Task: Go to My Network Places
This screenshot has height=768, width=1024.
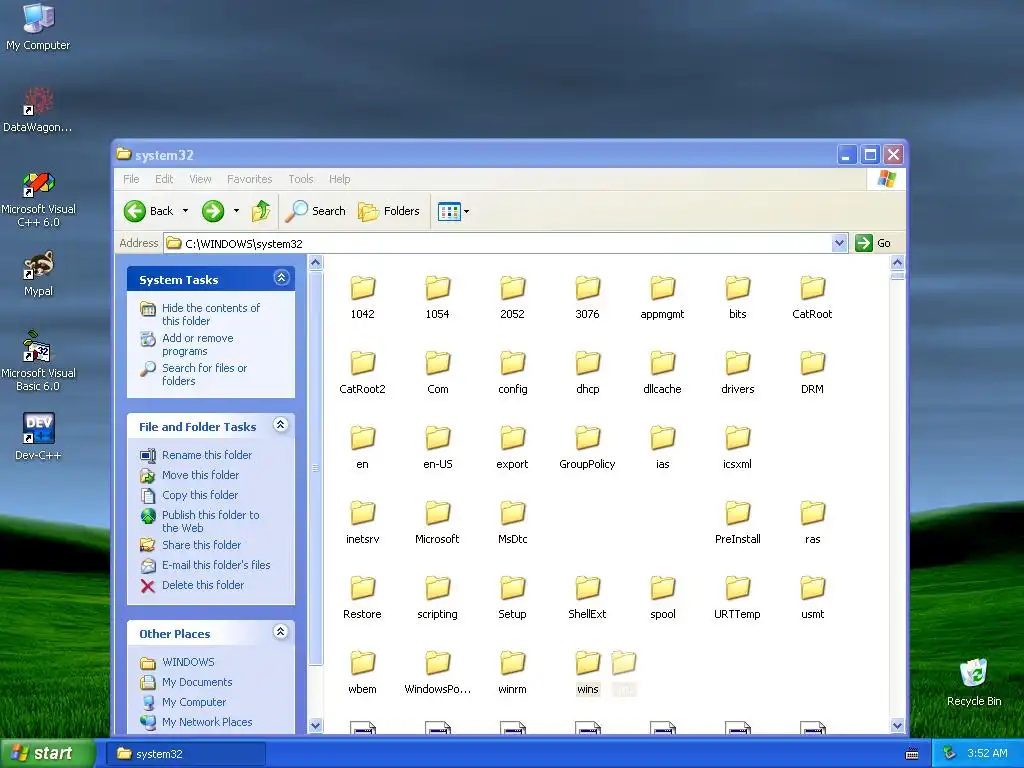Action: click(x=207, y=722)
